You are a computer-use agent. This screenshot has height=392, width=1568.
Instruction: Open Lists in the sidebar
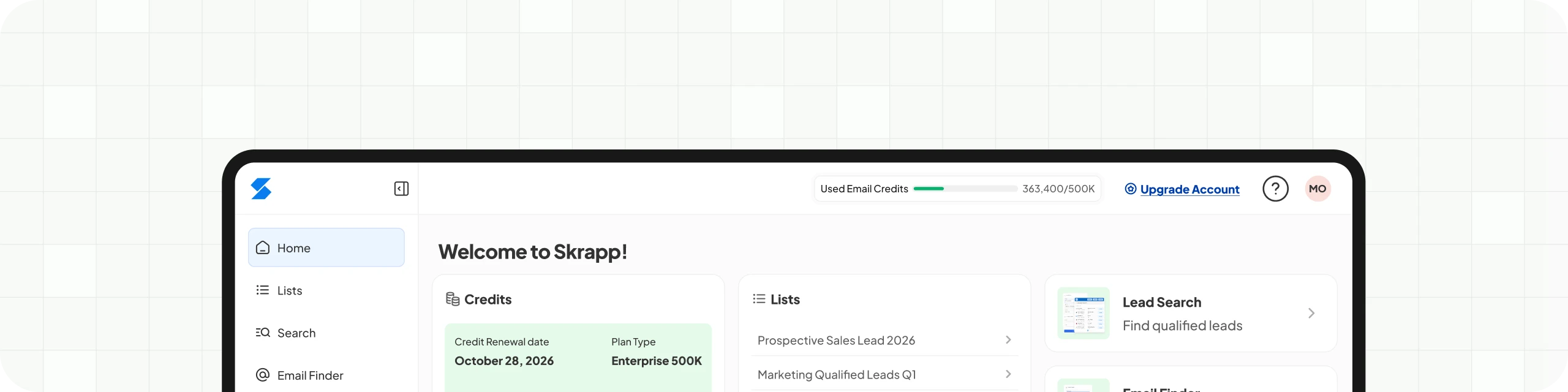tap(326, 290)
